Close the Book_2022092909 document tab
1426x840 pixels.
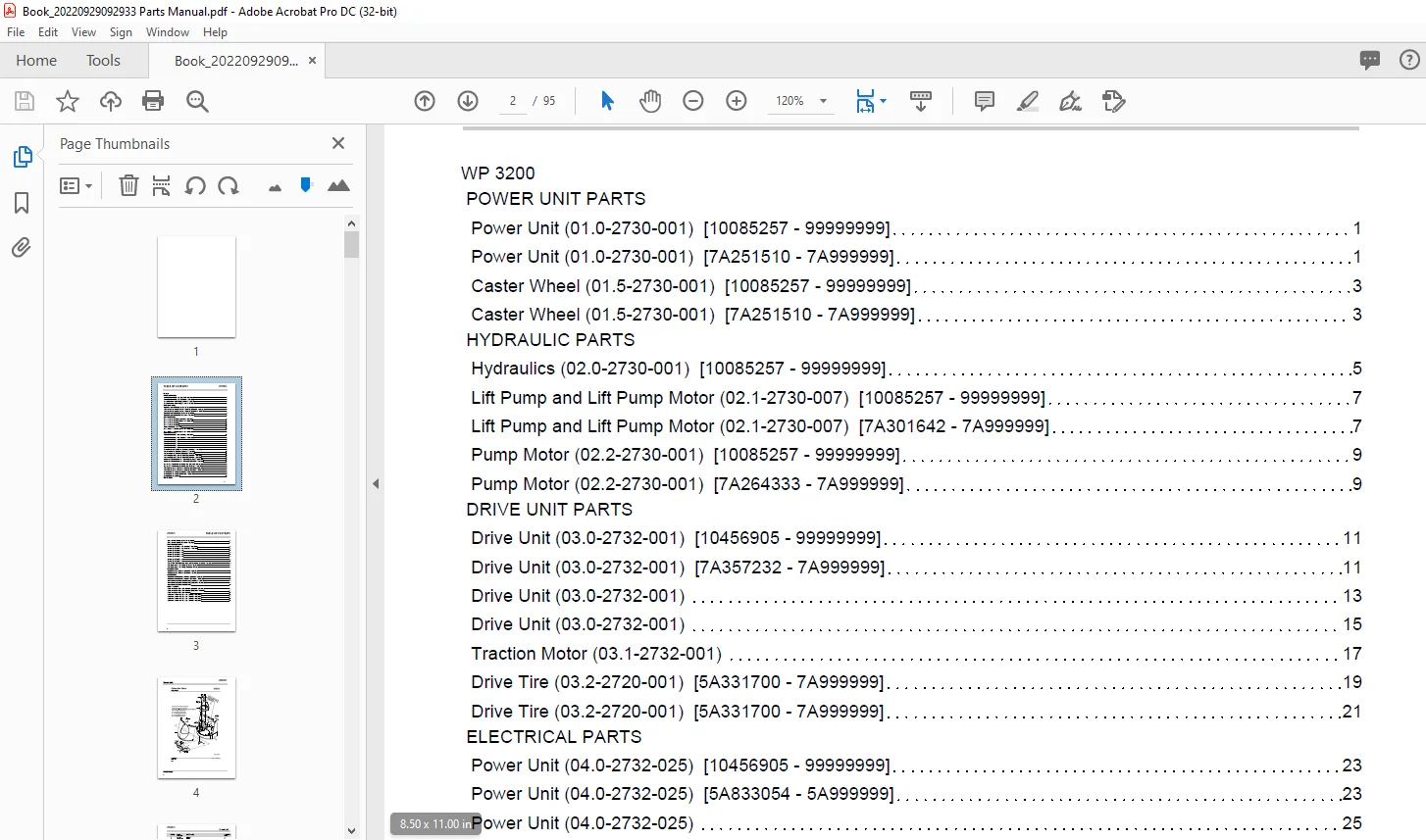pos(312,60)
